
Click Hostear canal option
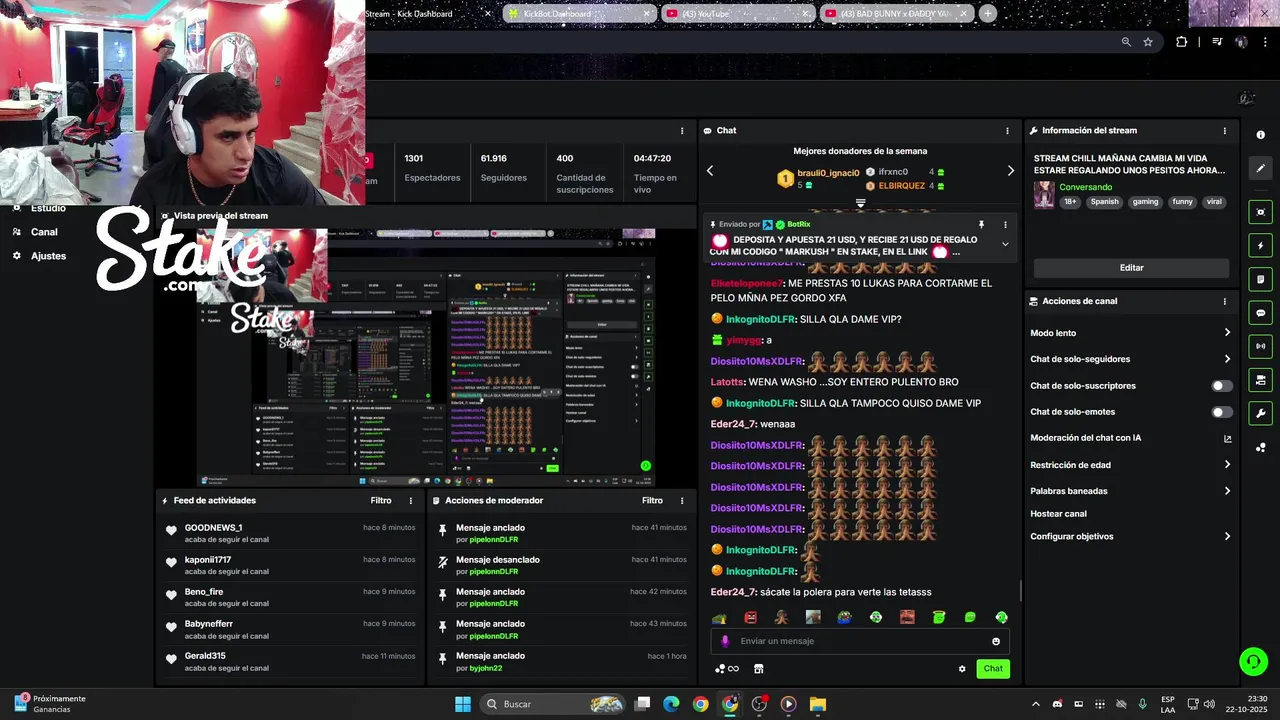coord(1058,514)
